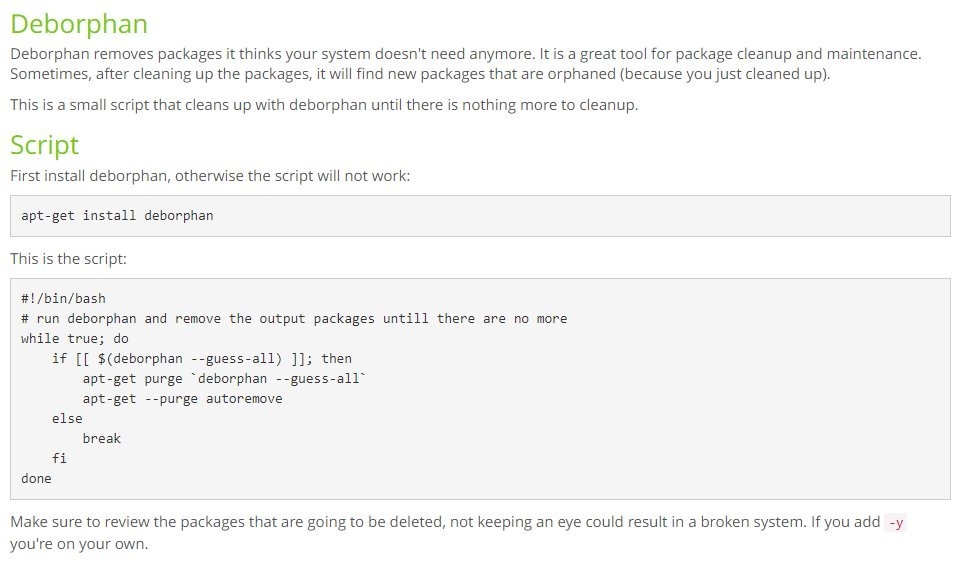Click the 'fi' line in the script
The height and width of the screenshot is (565, 965).
click(x=59, y=458)
